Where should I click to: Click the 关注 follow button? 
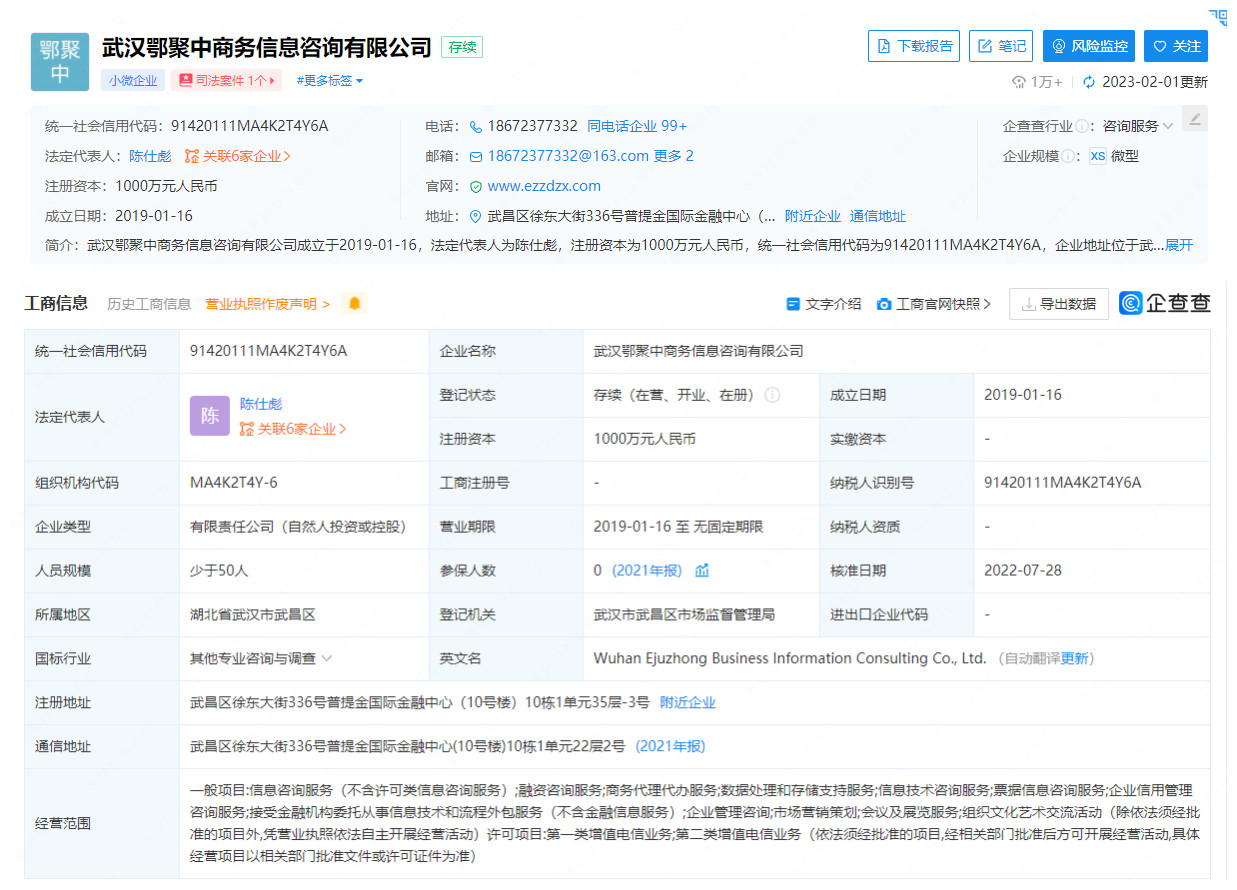pos(1176,46)
